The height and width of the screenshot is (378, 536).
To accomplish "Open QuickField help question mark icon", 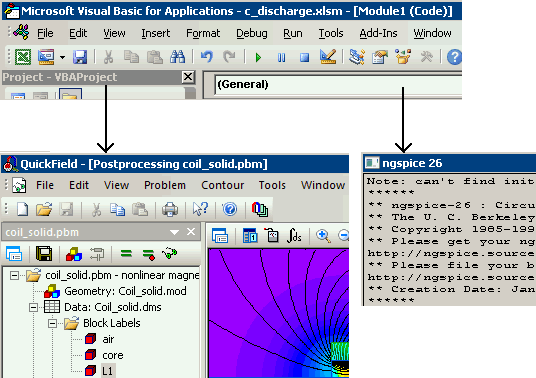I will tap(230, 209).
